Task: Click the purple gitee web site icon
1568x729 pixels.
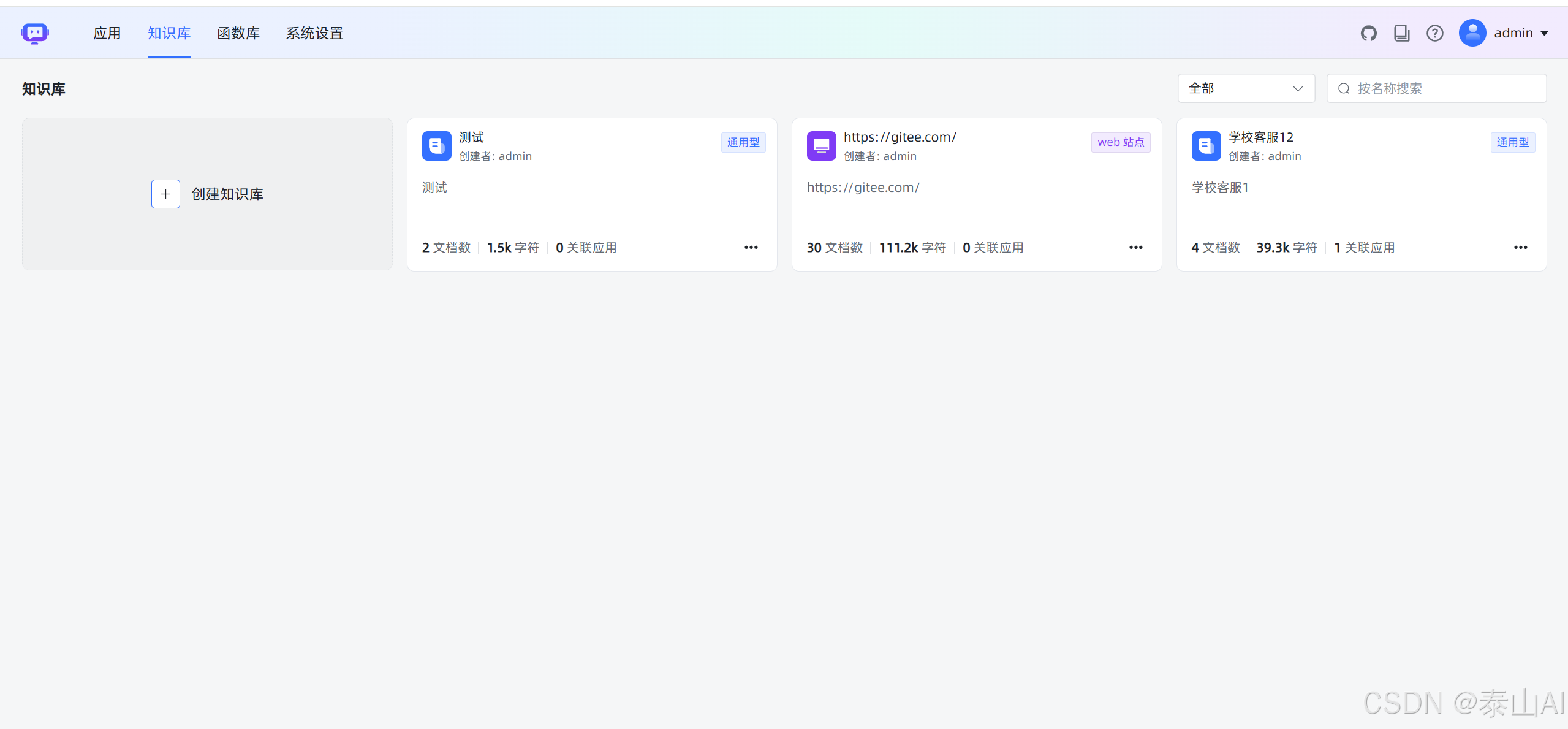Action: pos(821,146)
